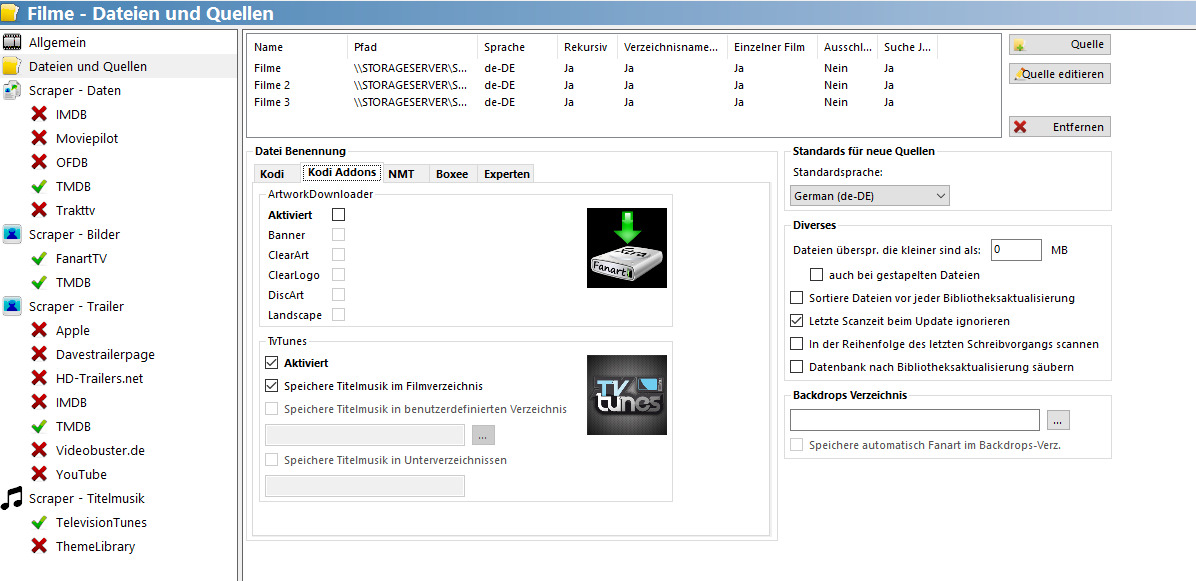Viewport: 1196px width, 581px height.
Task: Open the Boxee tab
Action: [x=452, y=174]
